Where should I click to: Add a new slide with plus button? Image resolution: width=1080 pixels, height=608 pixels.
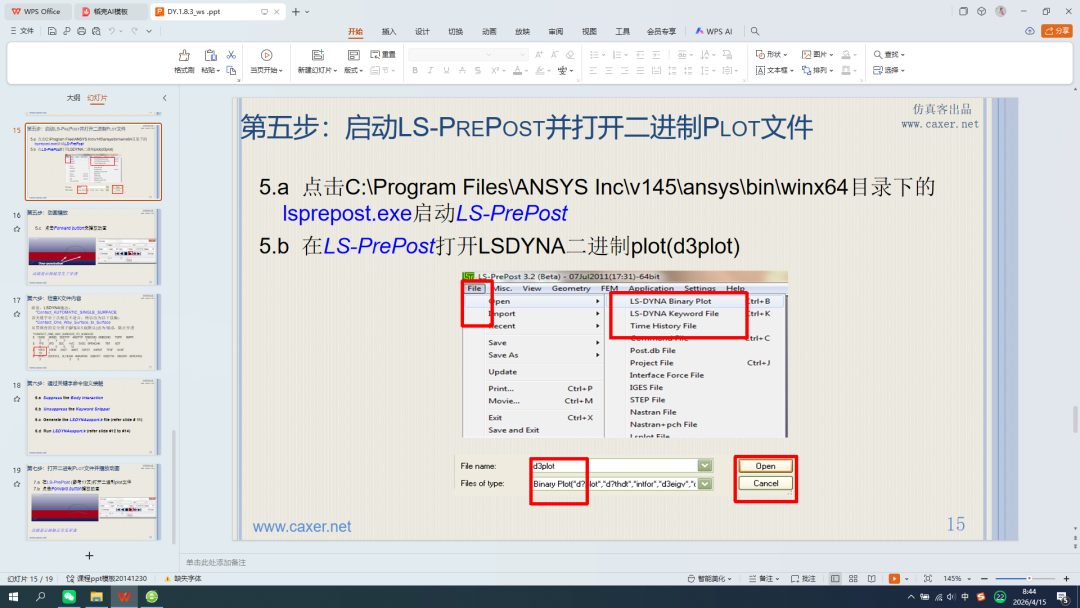tap(89, 555)
